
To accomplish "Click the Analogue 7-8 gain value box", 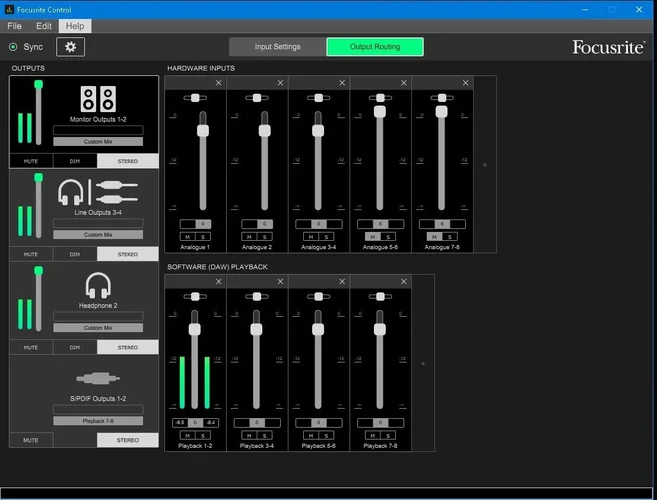I will click(442, 224).
